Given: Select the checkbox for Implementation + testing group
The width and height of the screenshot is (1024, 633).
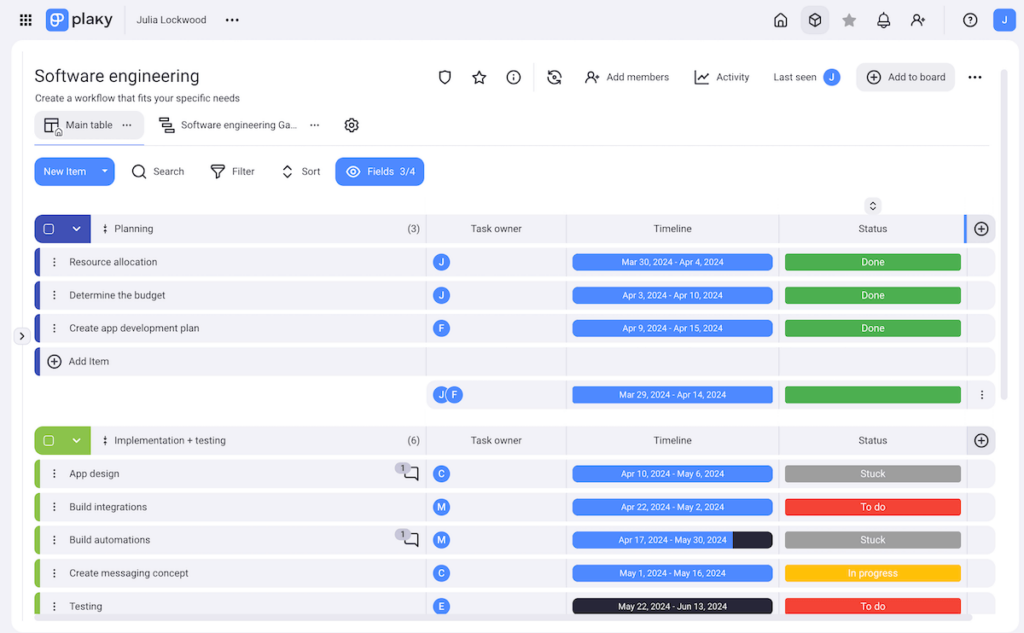Looking at the screenshot, I should pos(48,440).
